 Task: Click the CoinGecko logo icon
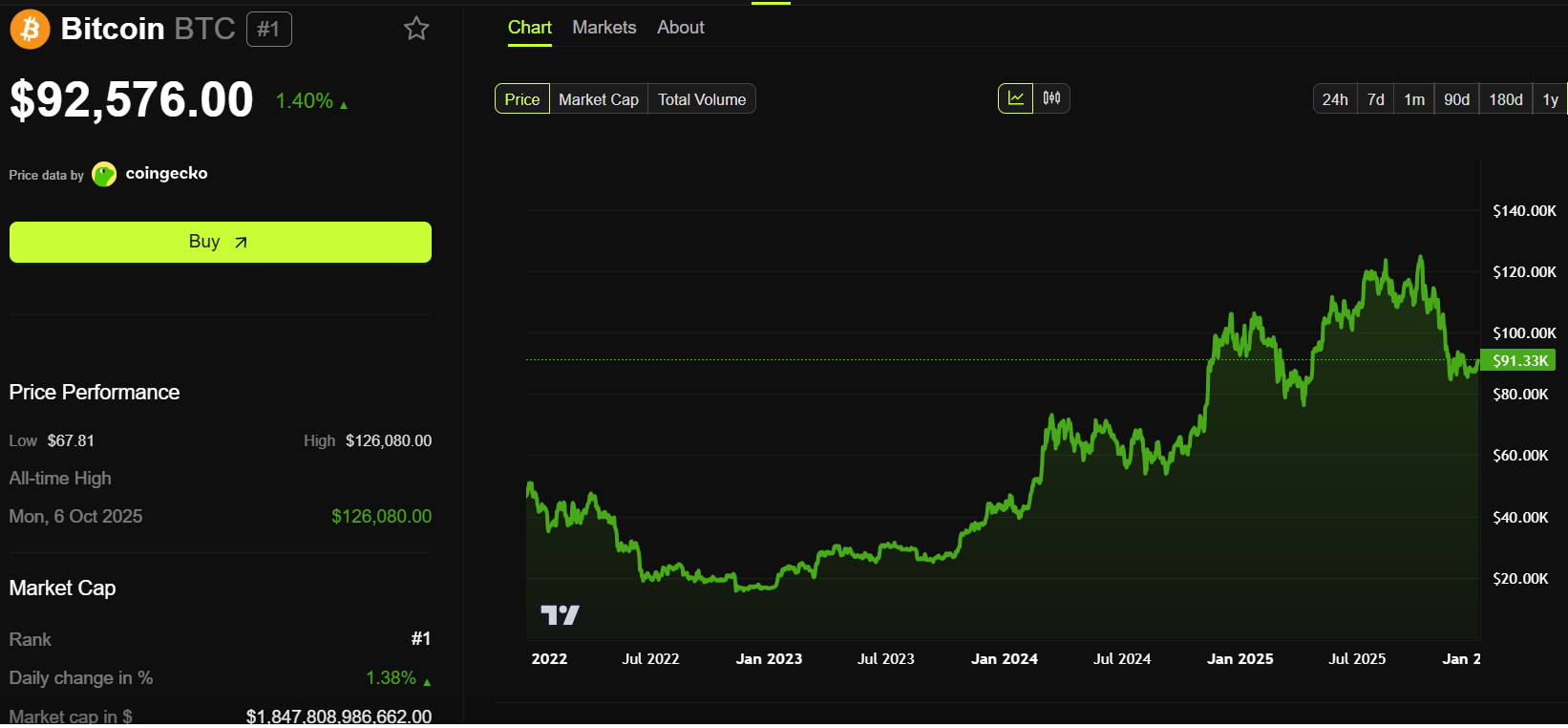pyautogui.click(x=104, y=174)
